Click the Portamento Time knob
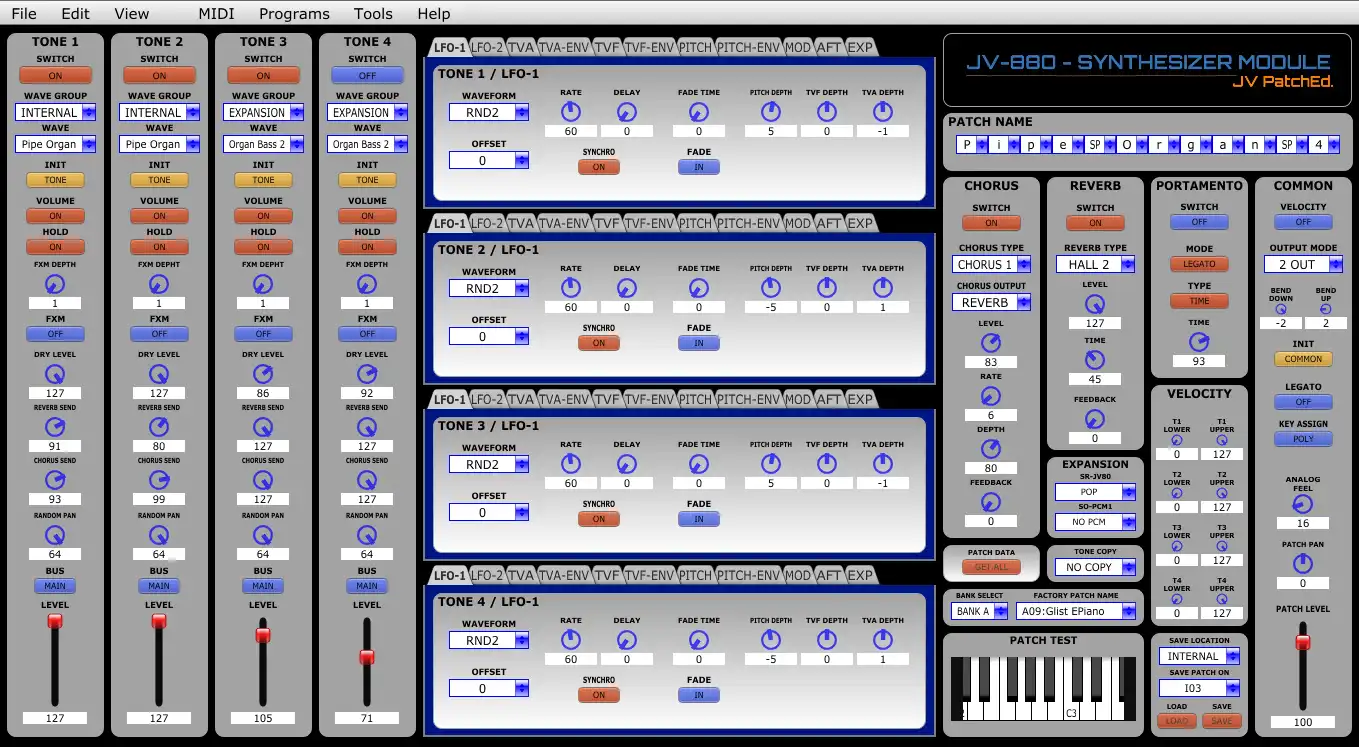1359x747 pixels. point(1199,342)
